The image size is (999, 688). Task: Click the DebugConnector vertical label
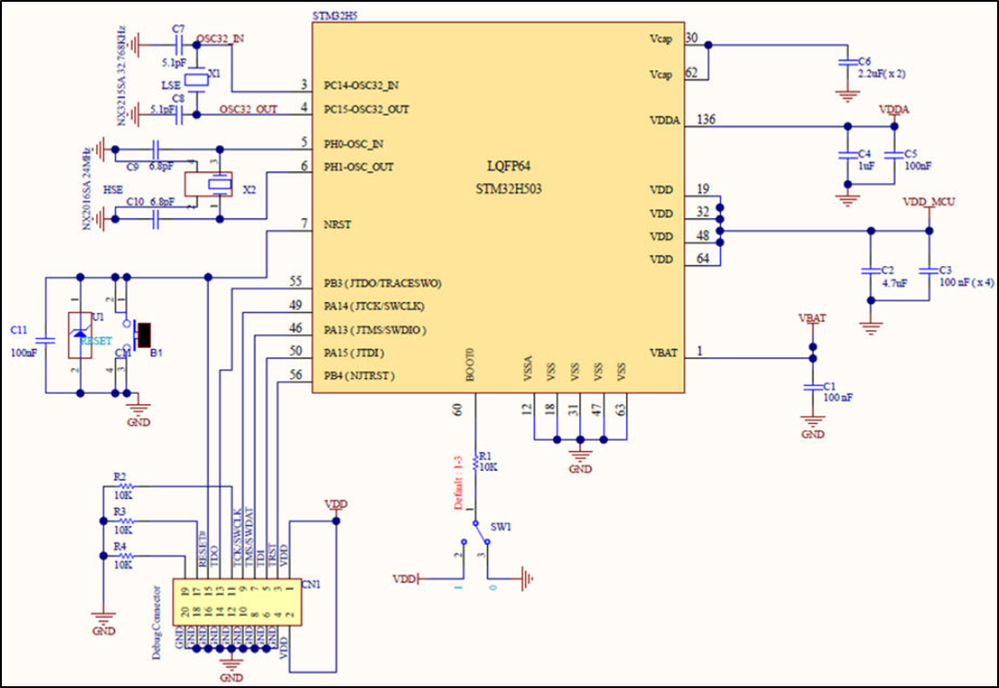157,622
